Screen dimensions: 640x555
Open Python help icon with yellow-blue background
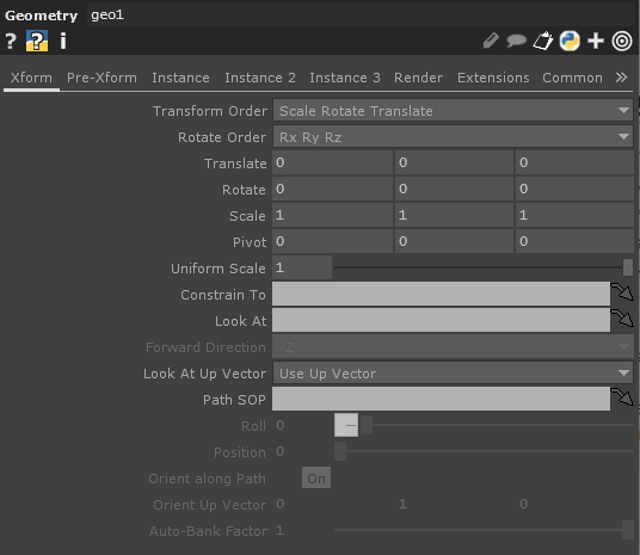[x=37, y=41]
